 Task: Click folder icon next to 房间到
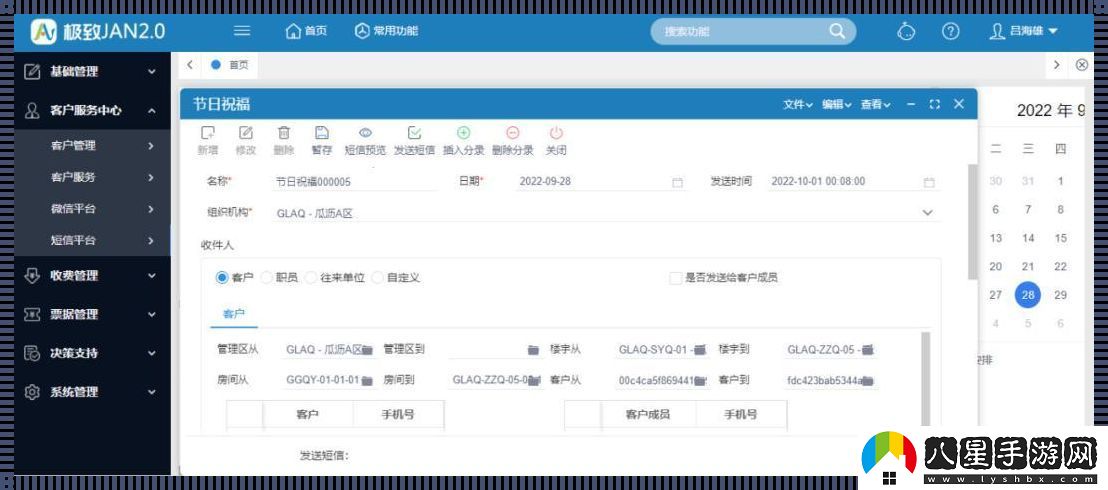pos(535,381)
